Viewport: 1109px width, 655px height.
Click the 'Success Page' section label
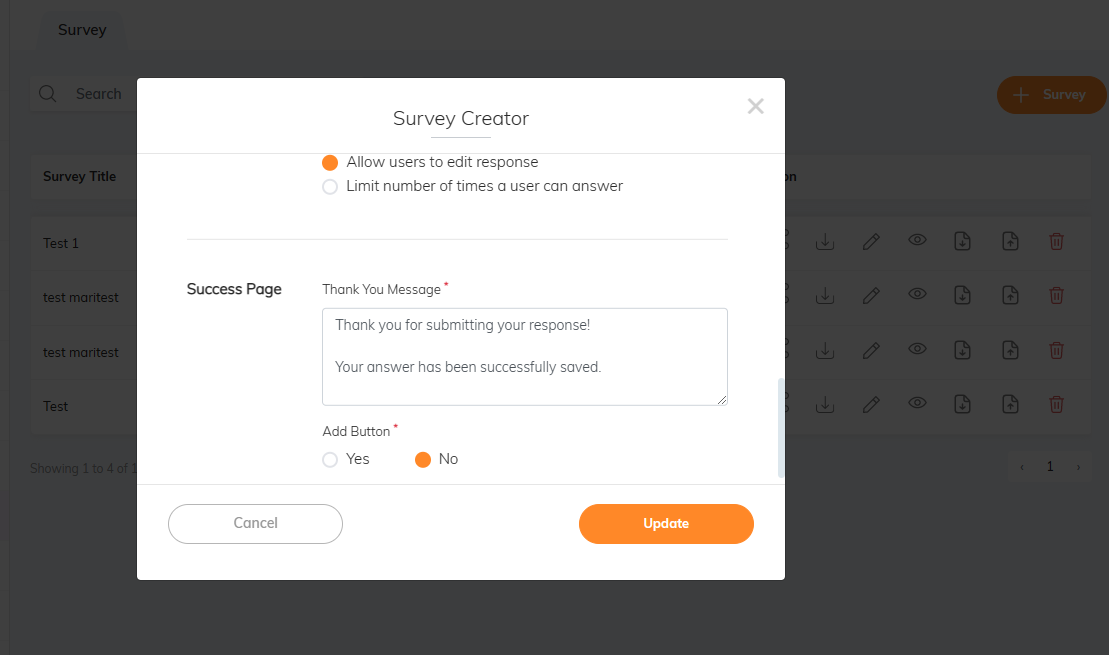point(234,289)
